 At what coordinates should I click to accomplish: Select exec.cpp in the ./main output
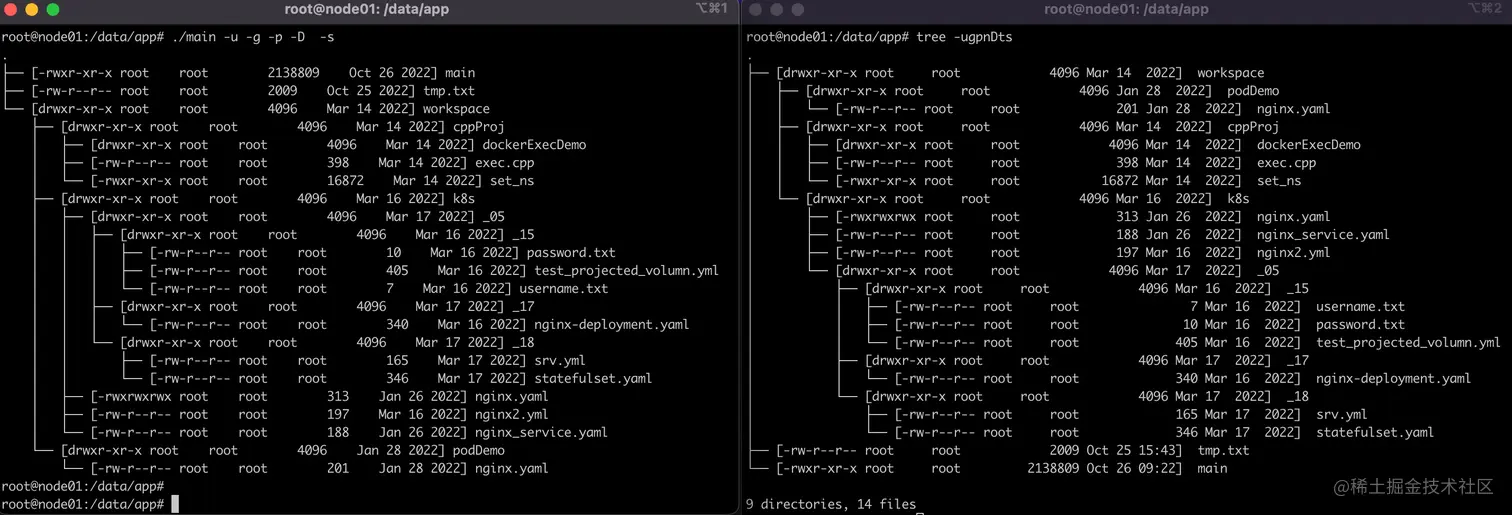tap(504, 163)
